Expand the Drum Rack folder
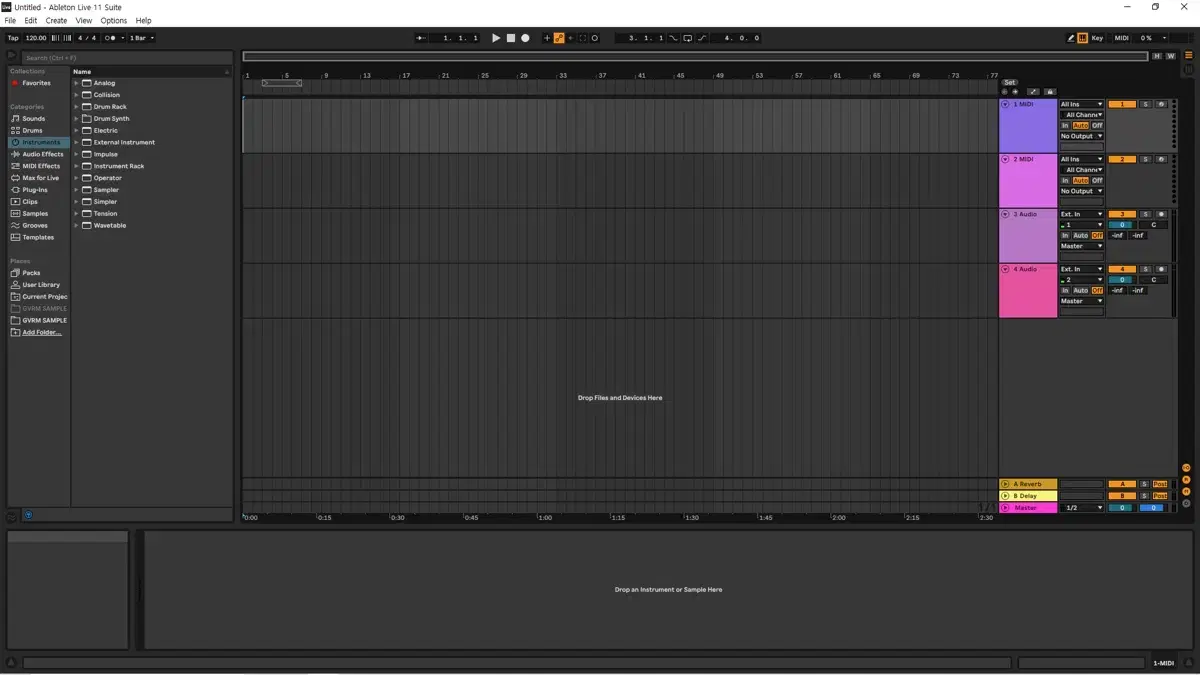Image resolution: width=1200 pixels, height=675 pixels. (76, 107)
